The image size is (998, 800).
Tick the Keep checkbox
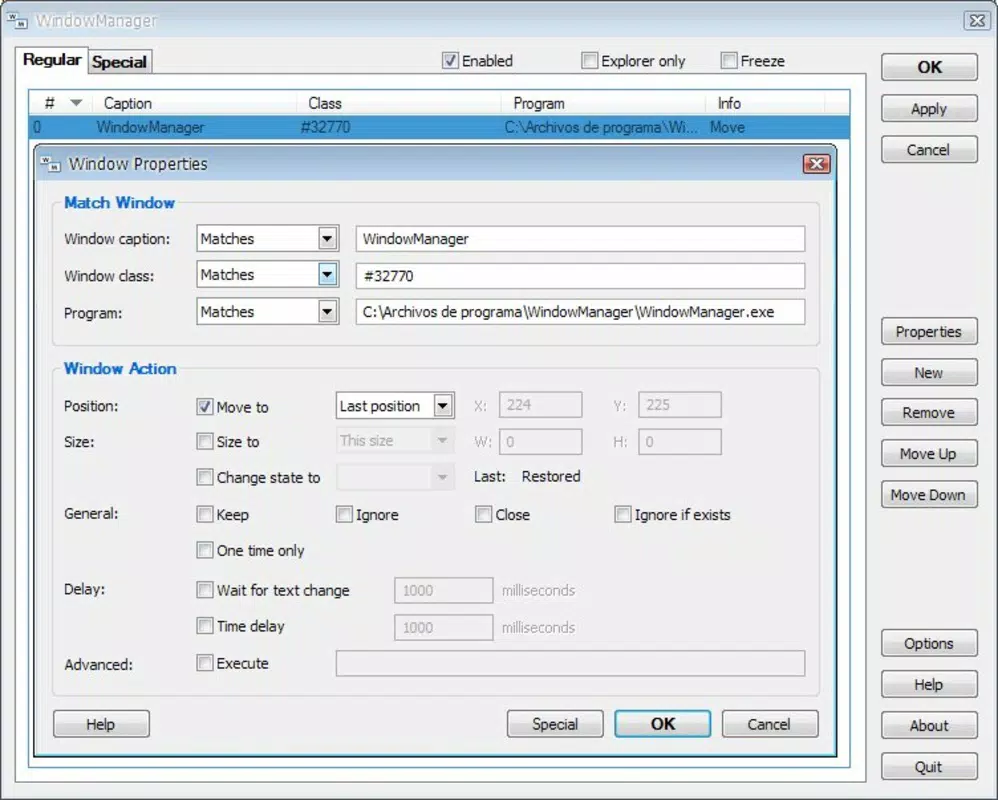point(204,514)
